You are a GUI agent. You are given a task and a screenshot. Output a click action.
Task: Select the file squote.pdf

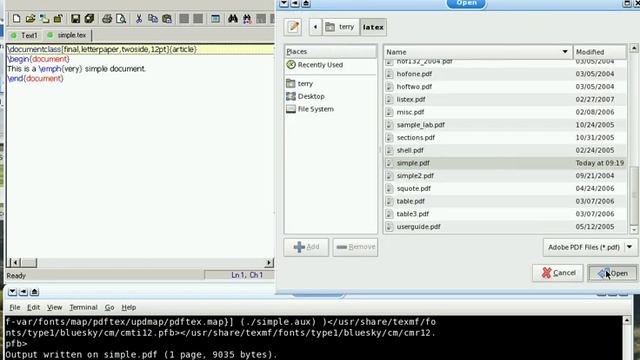[x=505, y=188]
